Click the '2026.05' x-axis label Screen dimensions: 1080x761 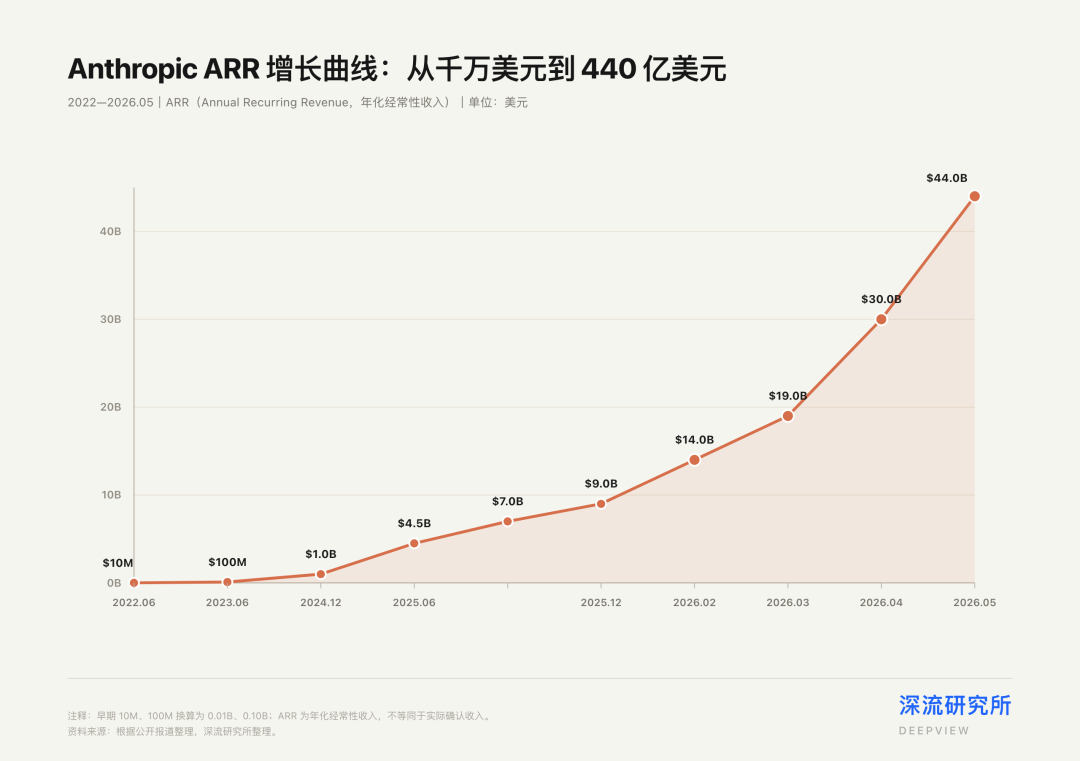click(974, 603)
